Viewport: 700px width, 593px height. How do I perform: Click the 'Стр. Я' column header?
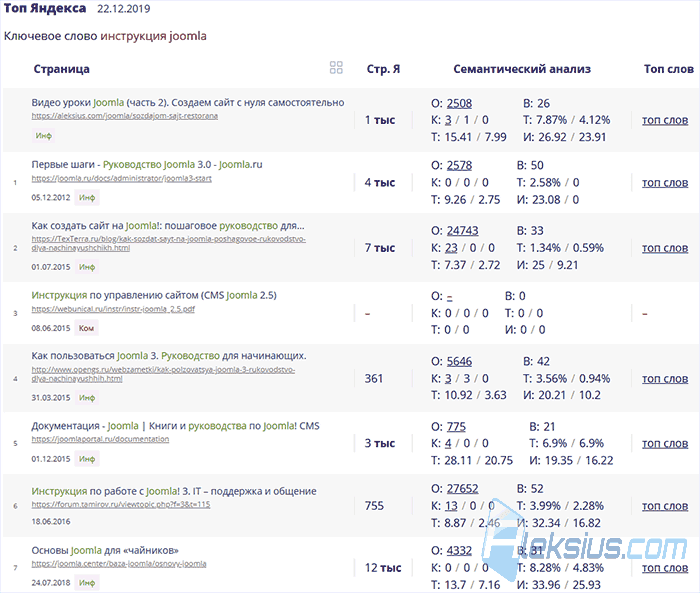pos(383,69)
